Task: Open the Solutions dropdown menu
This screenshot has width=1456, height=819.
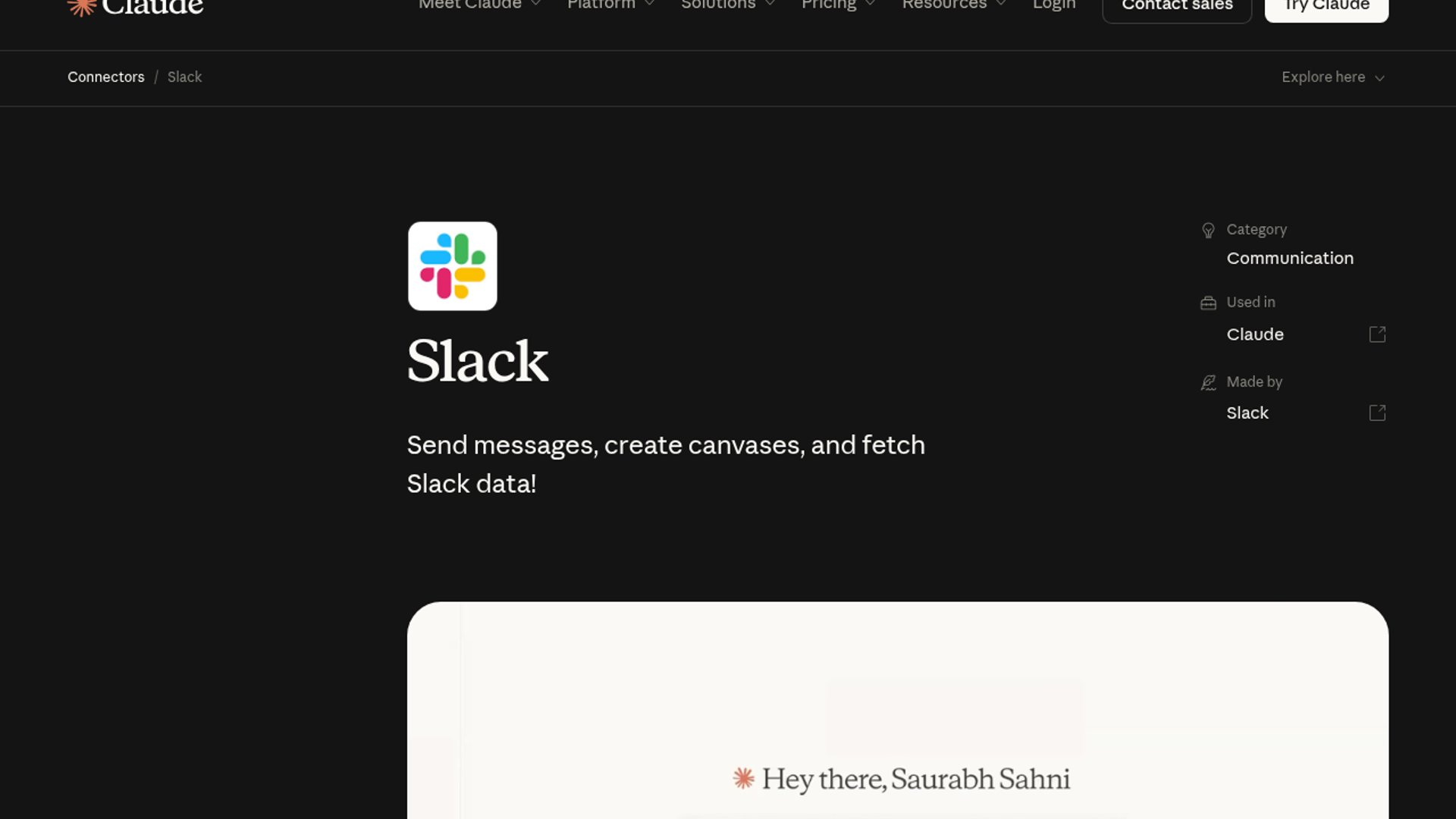Action: point(727,5)
